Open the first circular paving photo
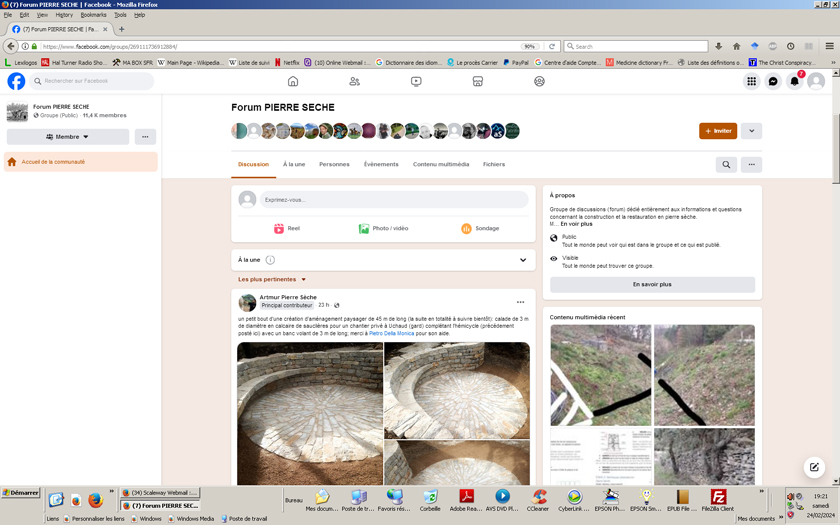The image size is (840, 525). point(310,414)
